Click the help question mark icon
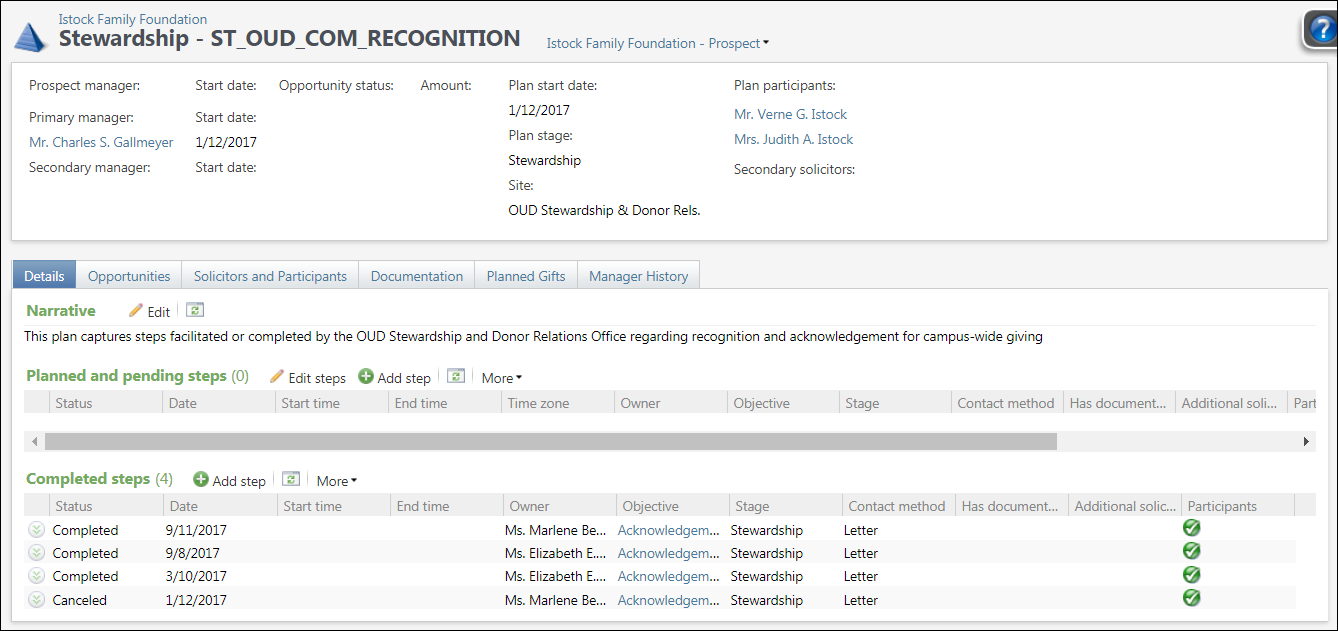Viewport: 1338px width, 631px height. (x=1320, y=30)
